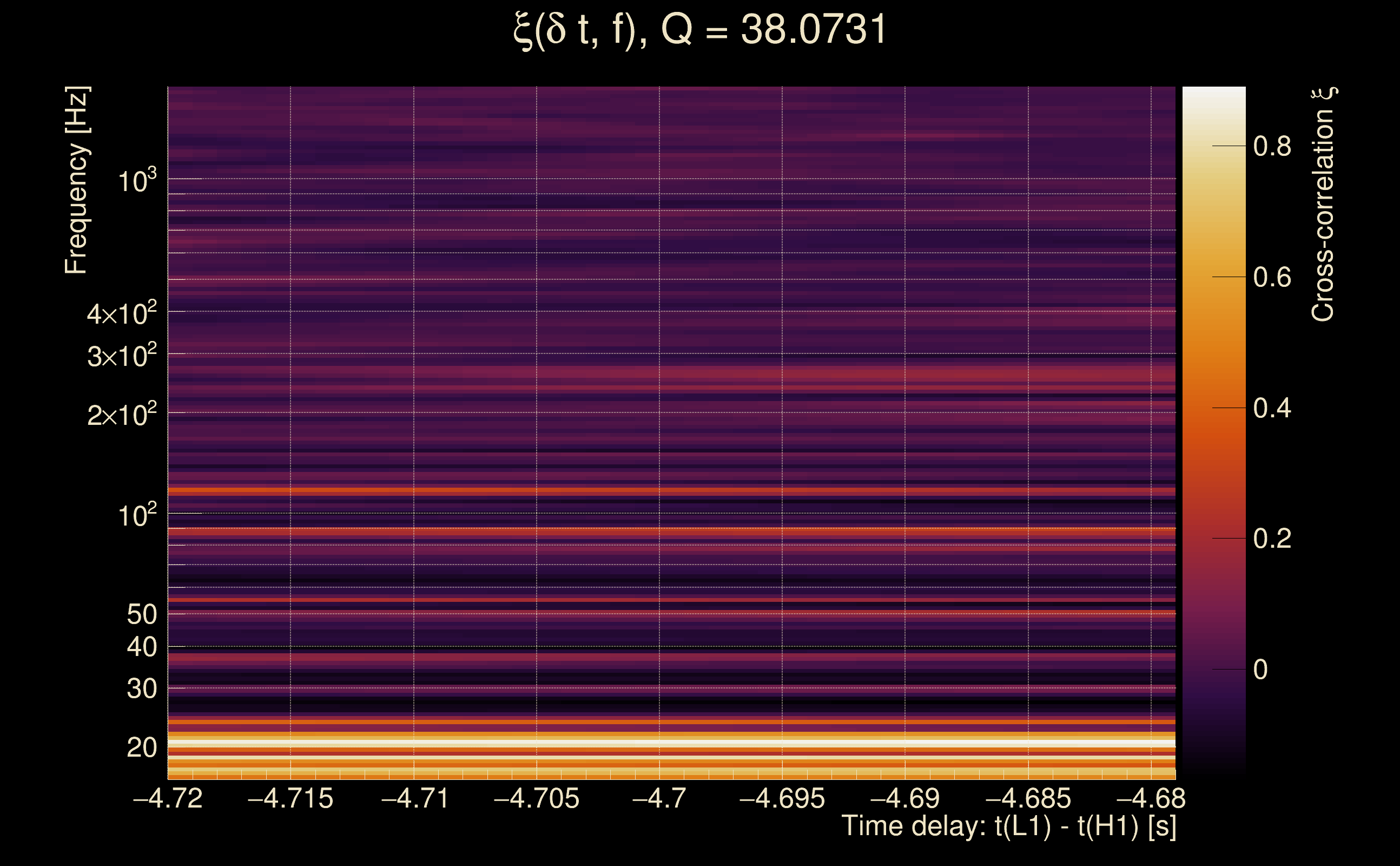The height and width of the screenshot is (866, 1400).
Task: Click the 0.2 tick label on the colorbar
Action: [1272, 539]
